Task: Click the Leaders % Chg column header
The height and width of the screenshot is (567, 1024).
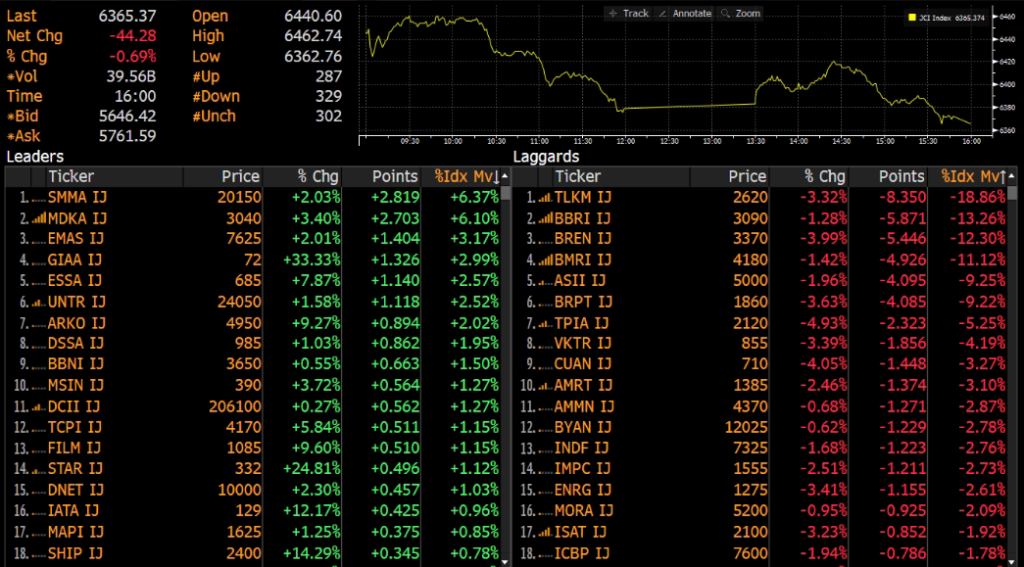Action: pos(318,176)
